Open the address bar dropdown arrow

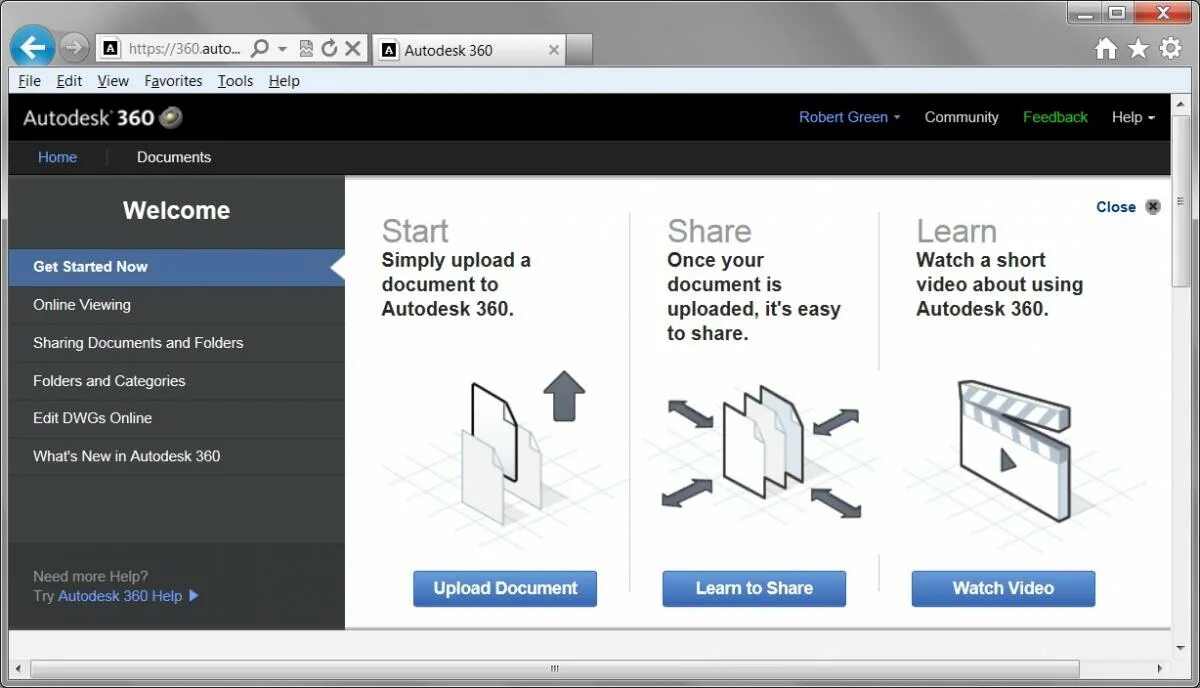coord(283,49)
